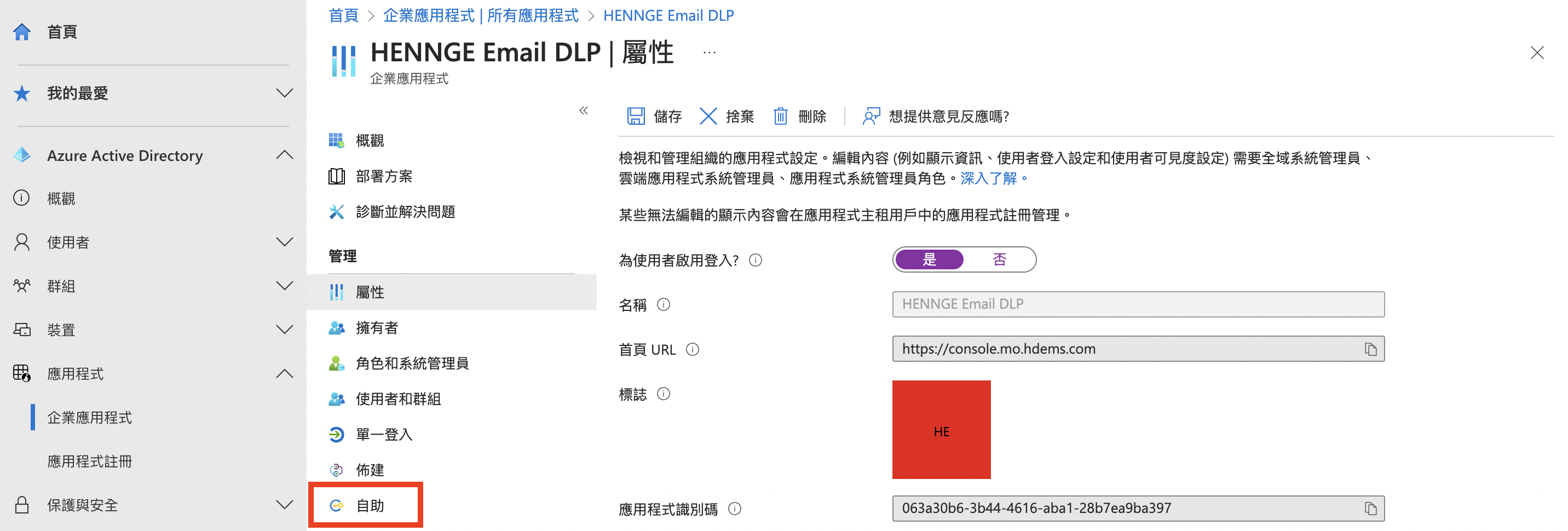Set user sign-in toggle to 否
This screenshot has height=531, width=1568.
[1000, 260]
